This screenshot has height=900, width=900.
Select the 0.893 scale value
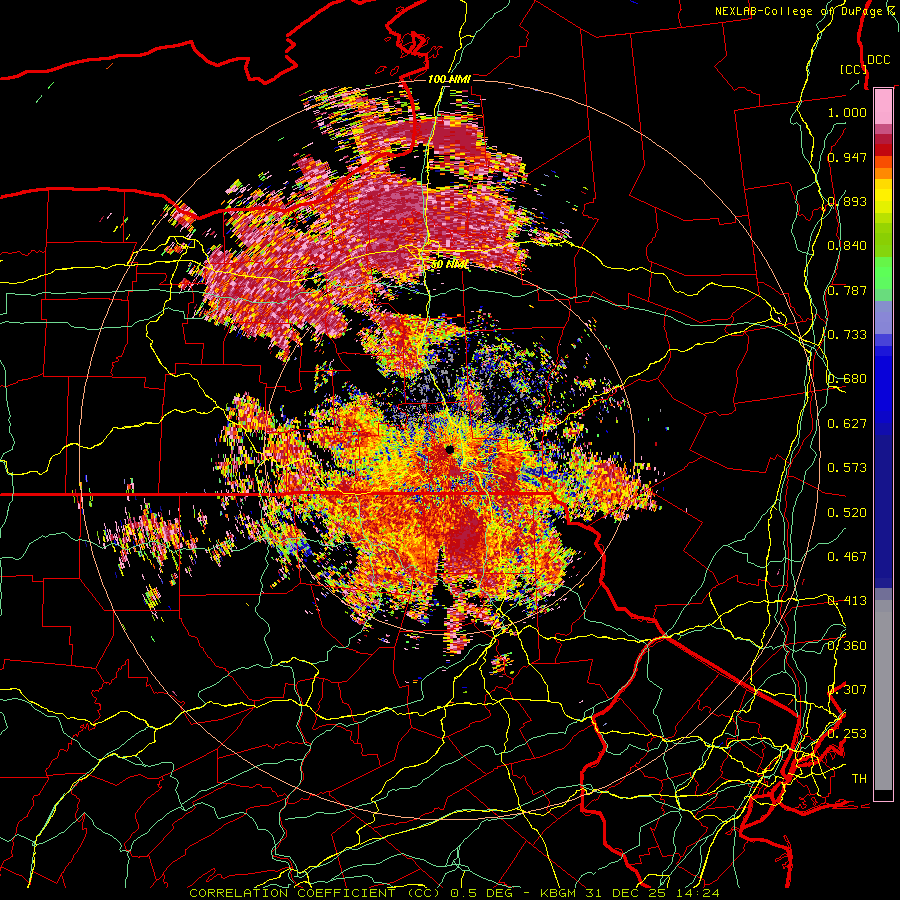(x=847, y=201)
